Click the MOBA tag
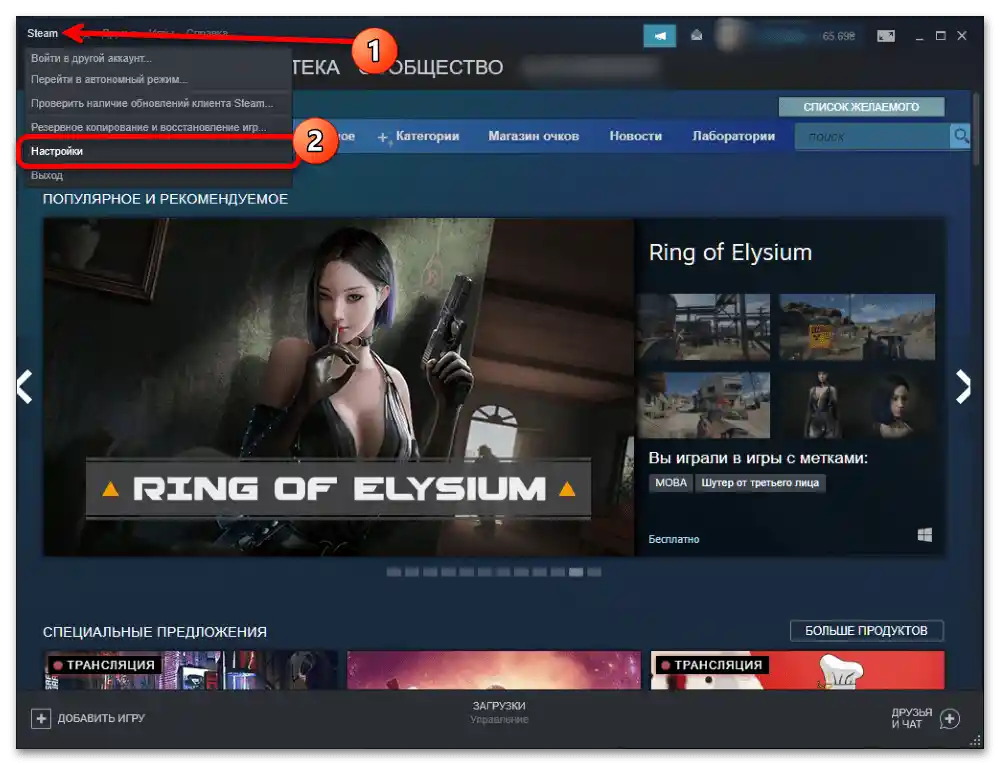The width and height of the screenshot is (1000, 765). (x=671, y=483)
